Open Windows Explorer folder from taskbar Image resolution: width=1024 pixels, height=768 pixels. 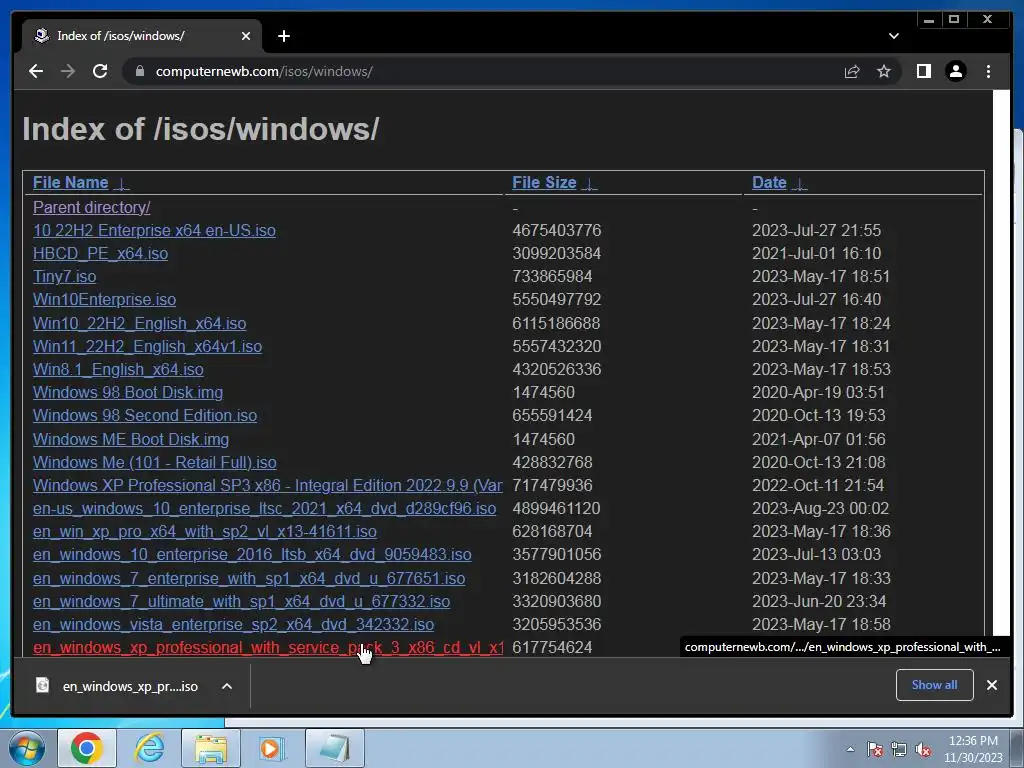coord(210,748)
